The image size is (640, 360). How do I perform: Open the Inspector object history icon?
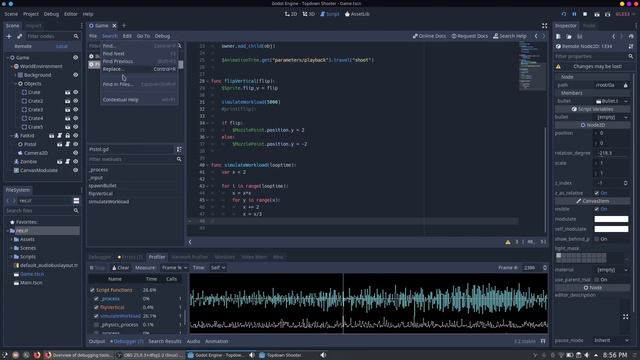point(631,36)
